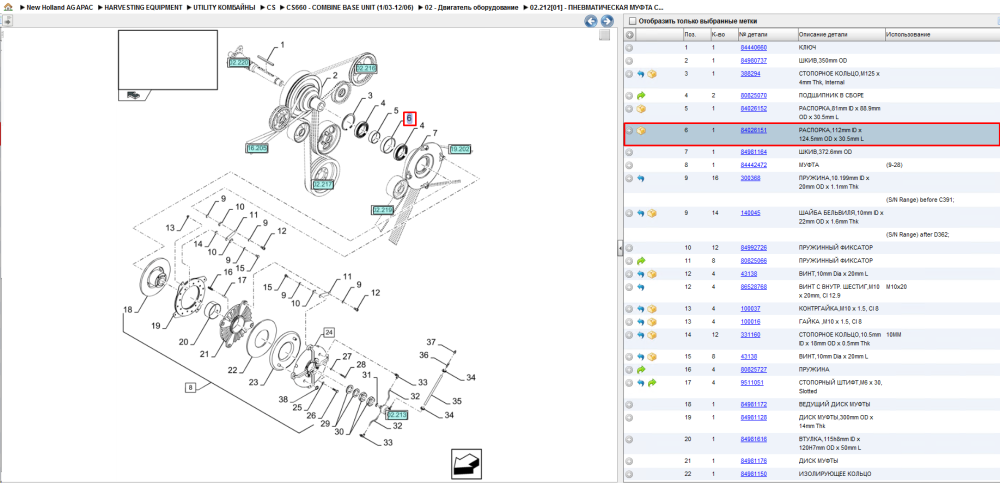Viewport: 1000px width, 483px height.
Task: Click the box icon for part 84026151
Action: tap(641, 130)
